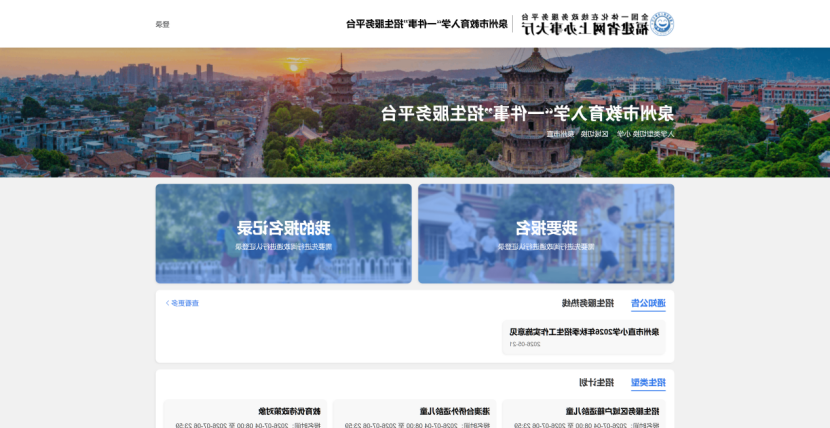830x428 pixels.
Task: Click the chevron arrow beside 查看更多
Action: pyautogui.click(x=167, y=303)
